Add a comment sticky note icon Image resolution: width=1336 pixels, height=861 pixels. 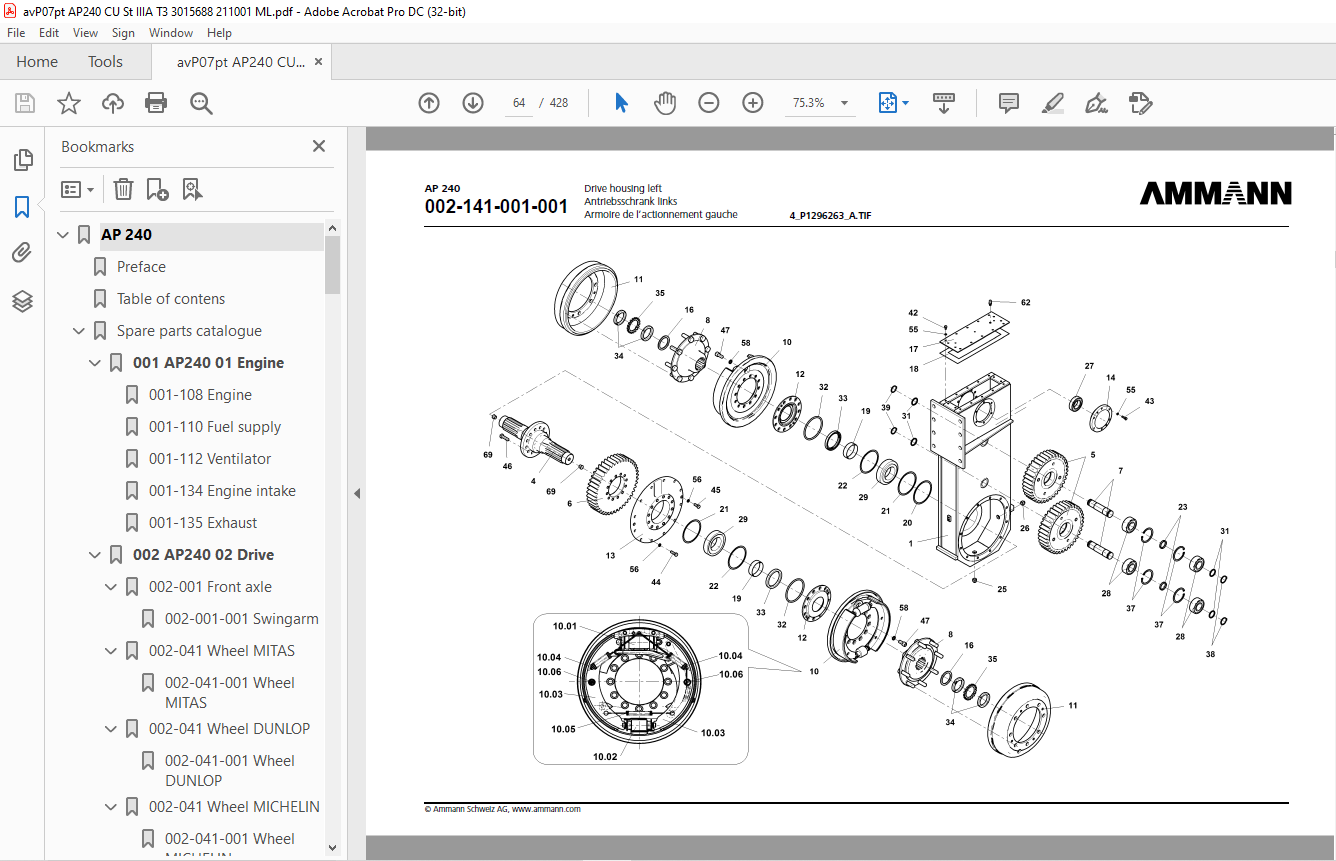pyautogui.click(x=1009, y=103)
